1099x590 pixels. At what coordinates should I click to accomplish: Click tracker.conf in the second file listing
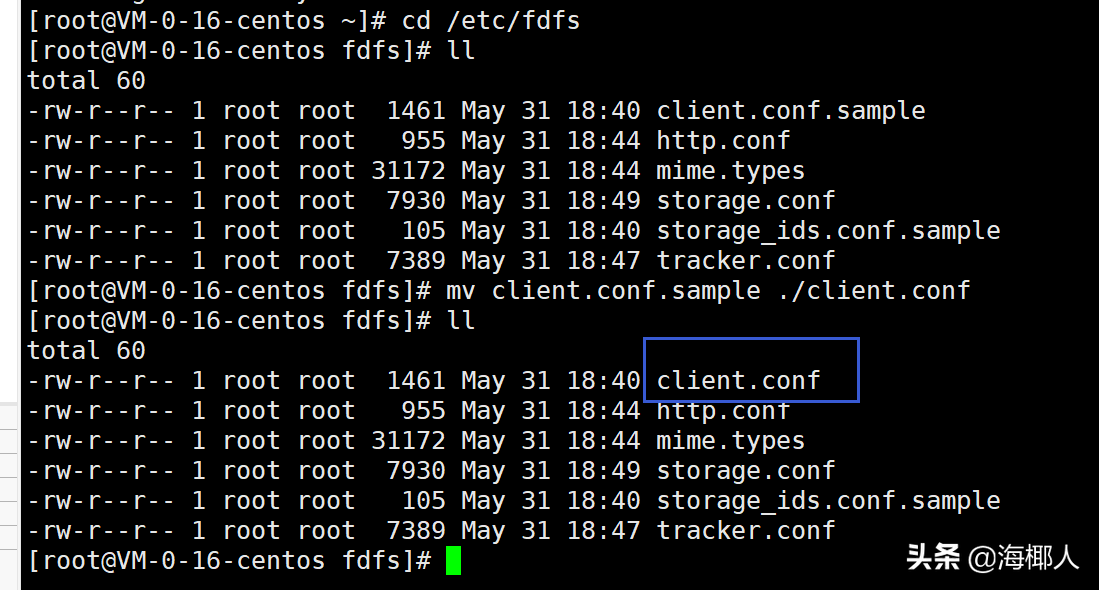tap(745, 531)
